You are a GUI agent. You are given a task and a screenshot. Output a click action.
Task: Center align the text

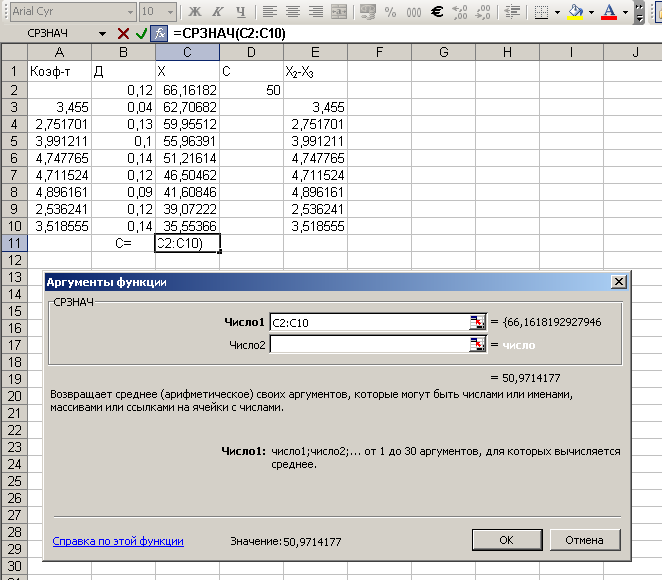pyautogui.click(x=293, y=11)
